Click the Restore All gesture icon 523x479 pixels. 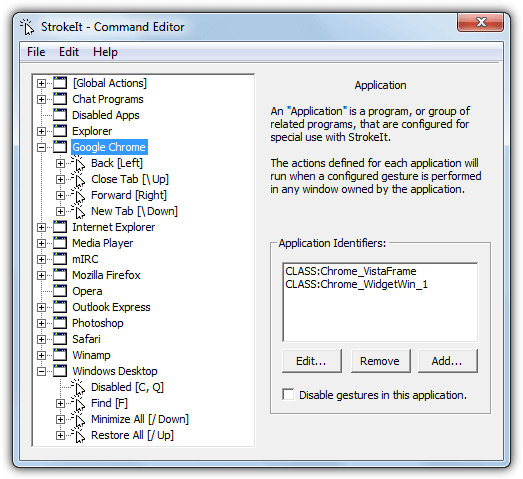click(x=78, y=435)
